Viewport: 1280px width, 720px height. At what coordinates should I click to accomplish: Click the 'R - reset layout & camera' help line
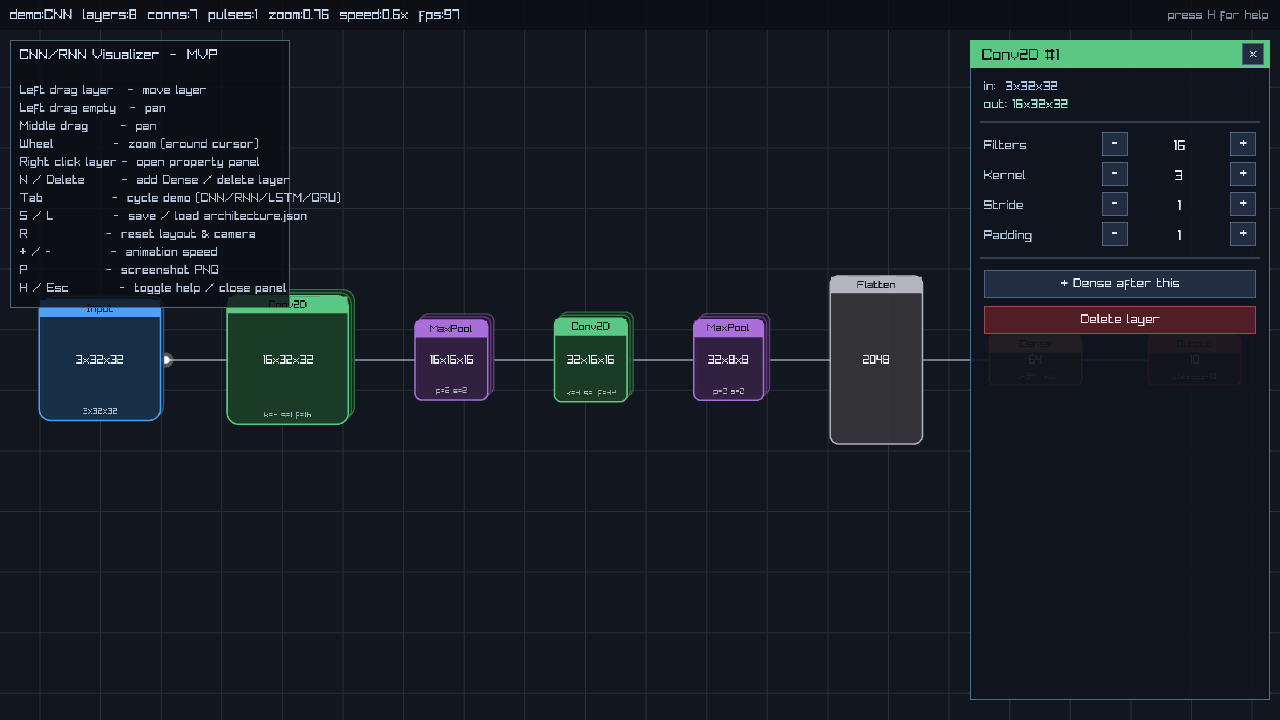tap(137, 234)
